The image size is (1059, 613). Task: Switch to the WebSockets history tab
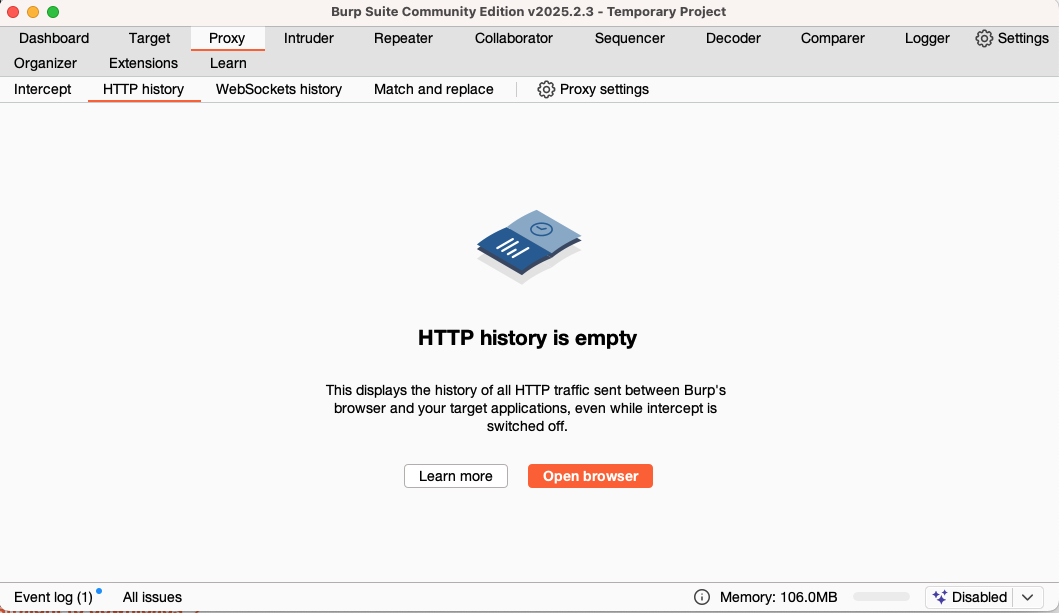(277, 89)
